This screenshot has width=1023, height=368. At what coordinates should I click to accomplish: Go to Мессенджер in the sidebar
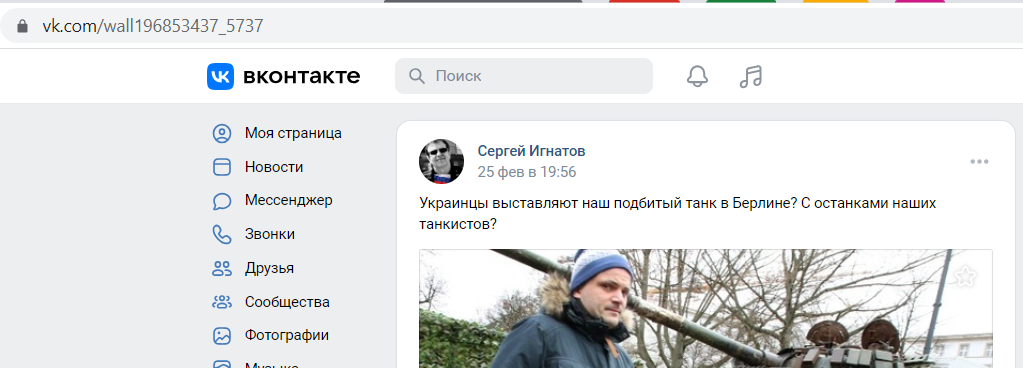click(288, 200)
